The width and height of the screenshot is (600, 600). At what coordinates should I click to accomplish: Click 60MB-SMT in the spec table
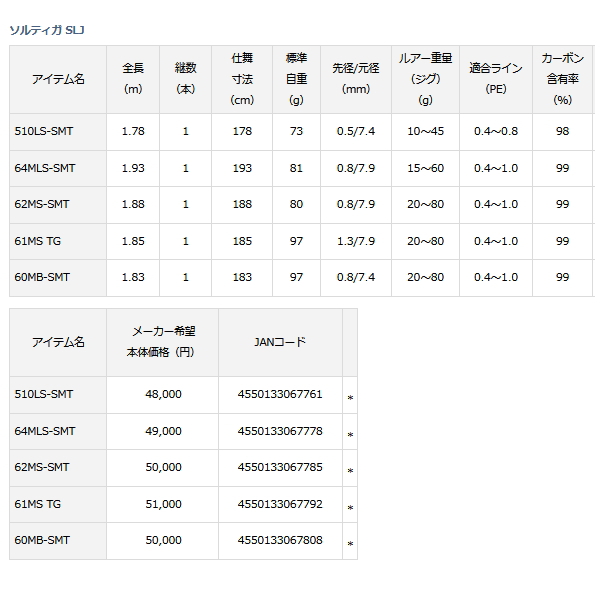(42, 277)
